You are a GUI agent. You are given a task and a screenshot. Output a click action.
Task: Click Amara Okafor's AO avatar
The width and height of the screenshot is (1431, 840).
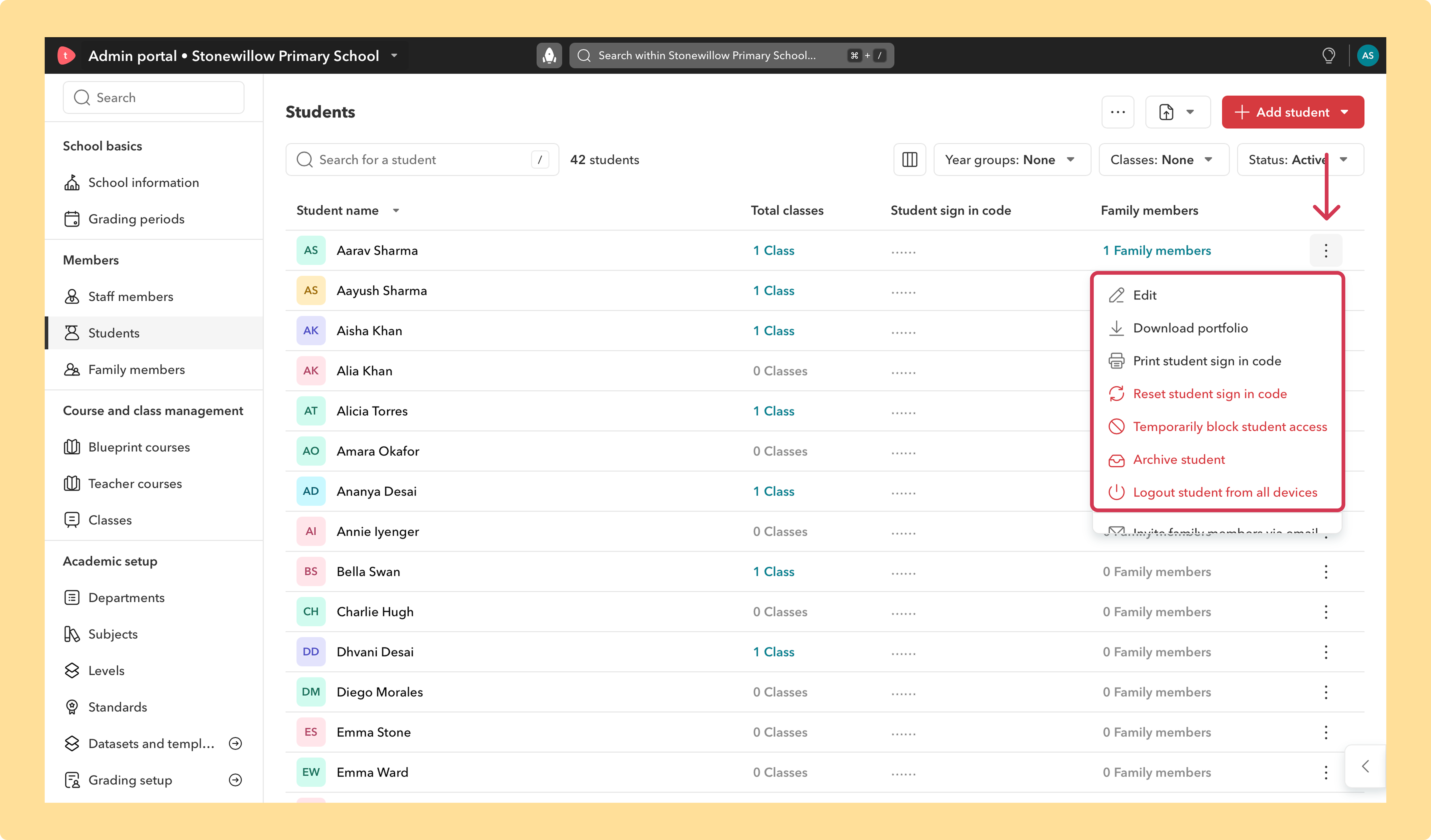tap(311, 451)
